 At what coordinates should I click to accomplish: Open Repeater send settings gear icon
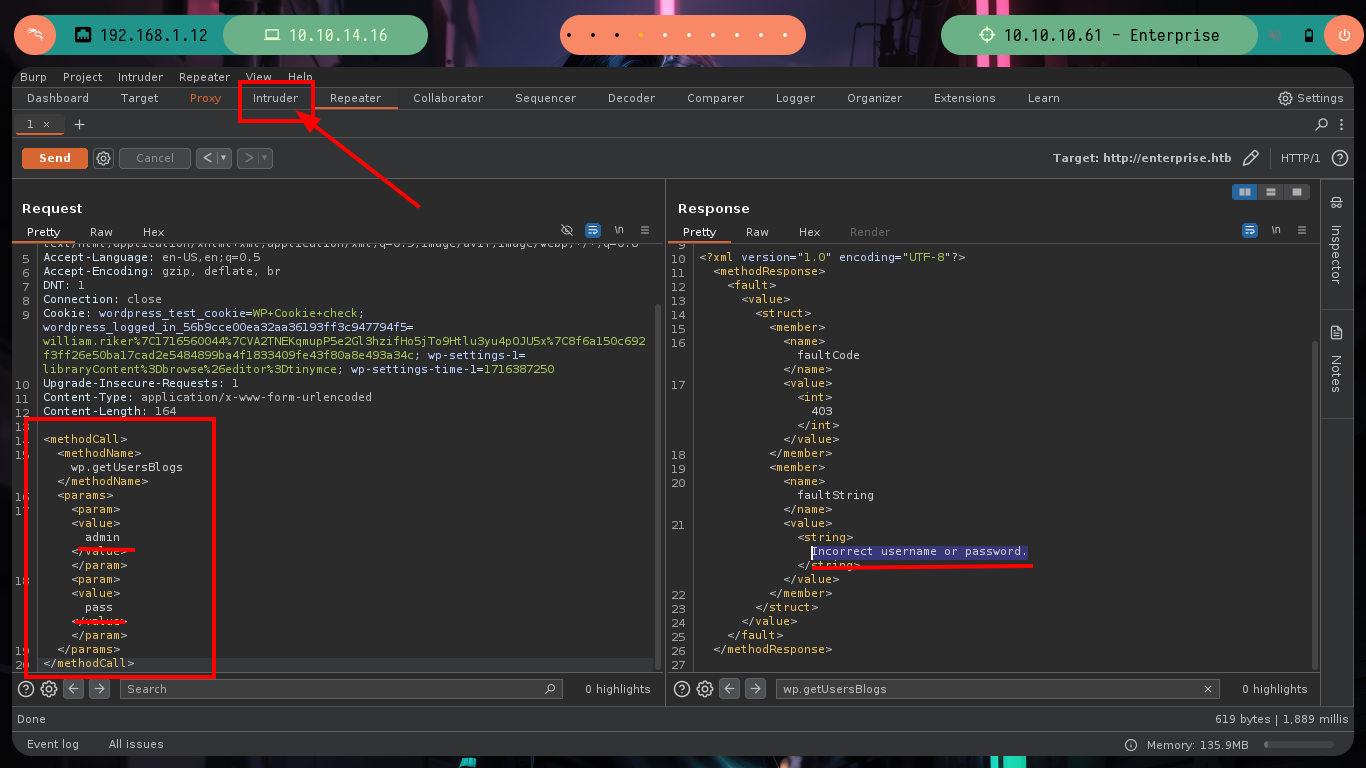pos(103,158)
